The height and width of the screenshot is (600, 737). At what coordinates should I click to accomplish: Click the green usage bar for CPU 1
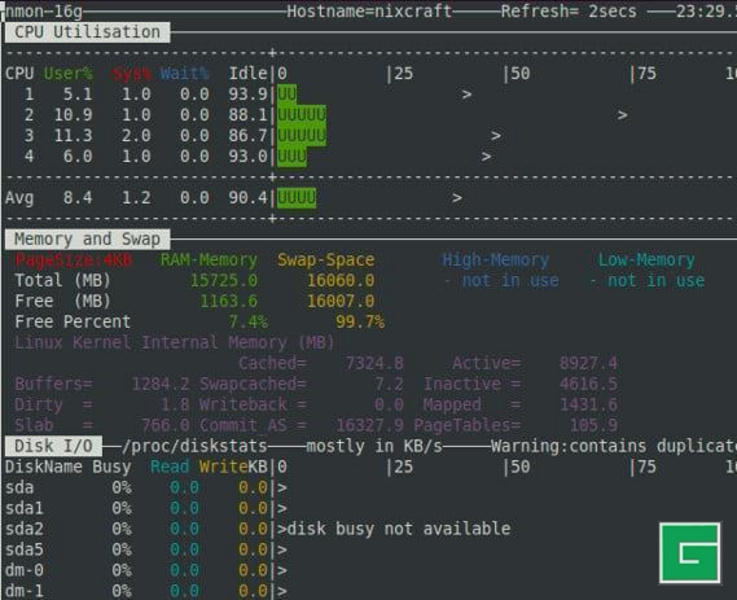[287, 94]
